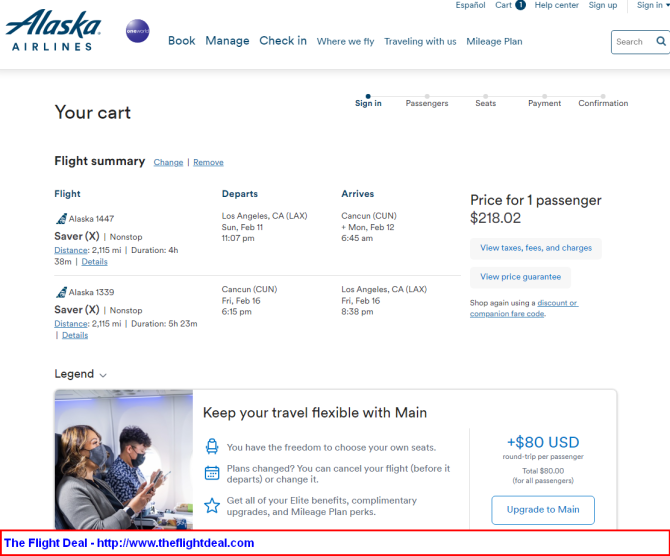
Task: Select the Passengers progress step
Action: click(x=427, y=101)
